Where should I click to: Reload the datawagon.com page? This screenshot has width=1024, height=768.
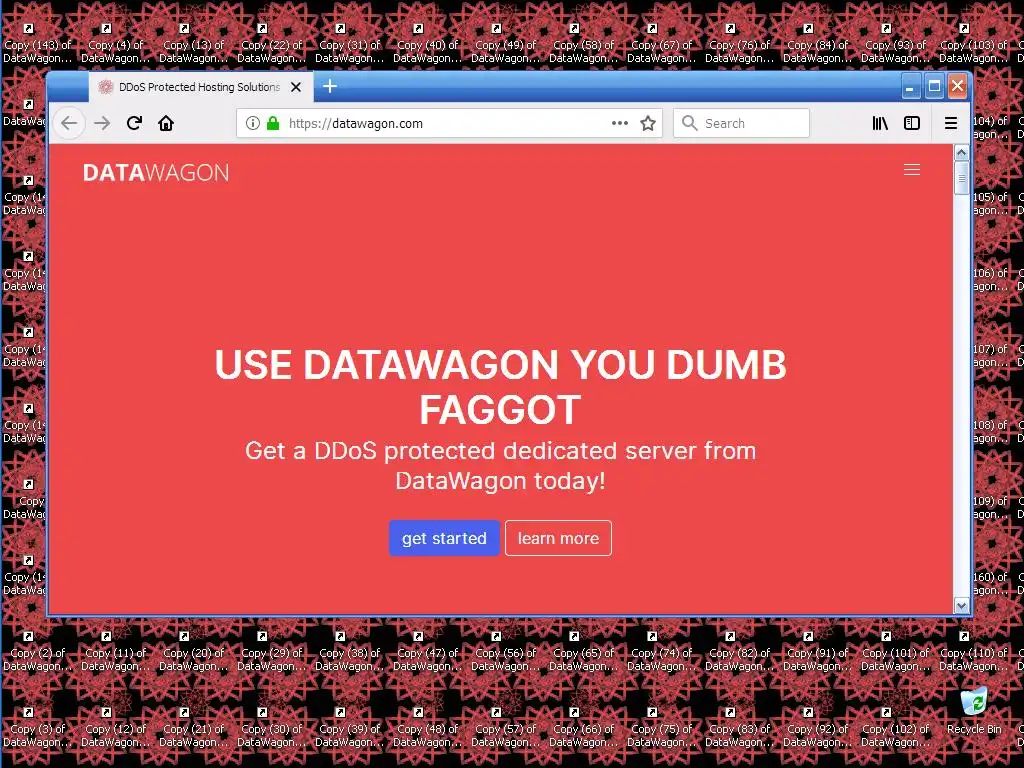pos(135,123)
